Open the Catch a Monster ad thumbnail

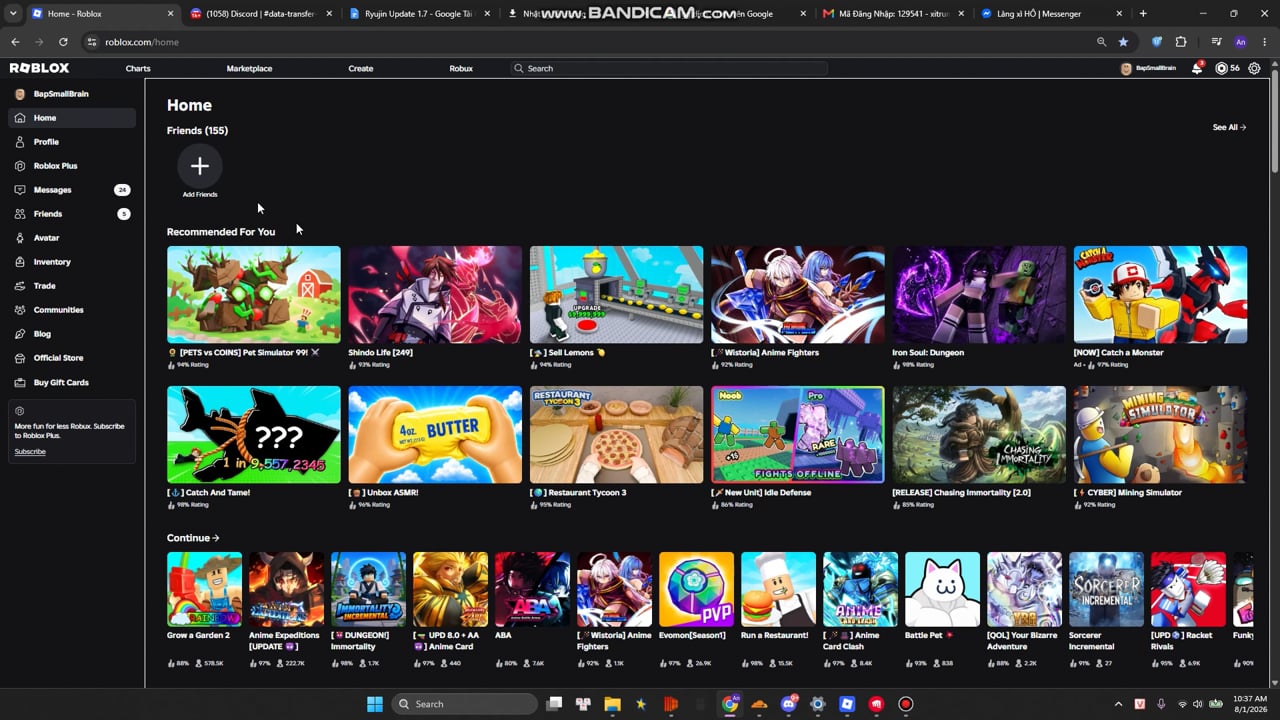pyautogui.click(x=1161, y=294)
